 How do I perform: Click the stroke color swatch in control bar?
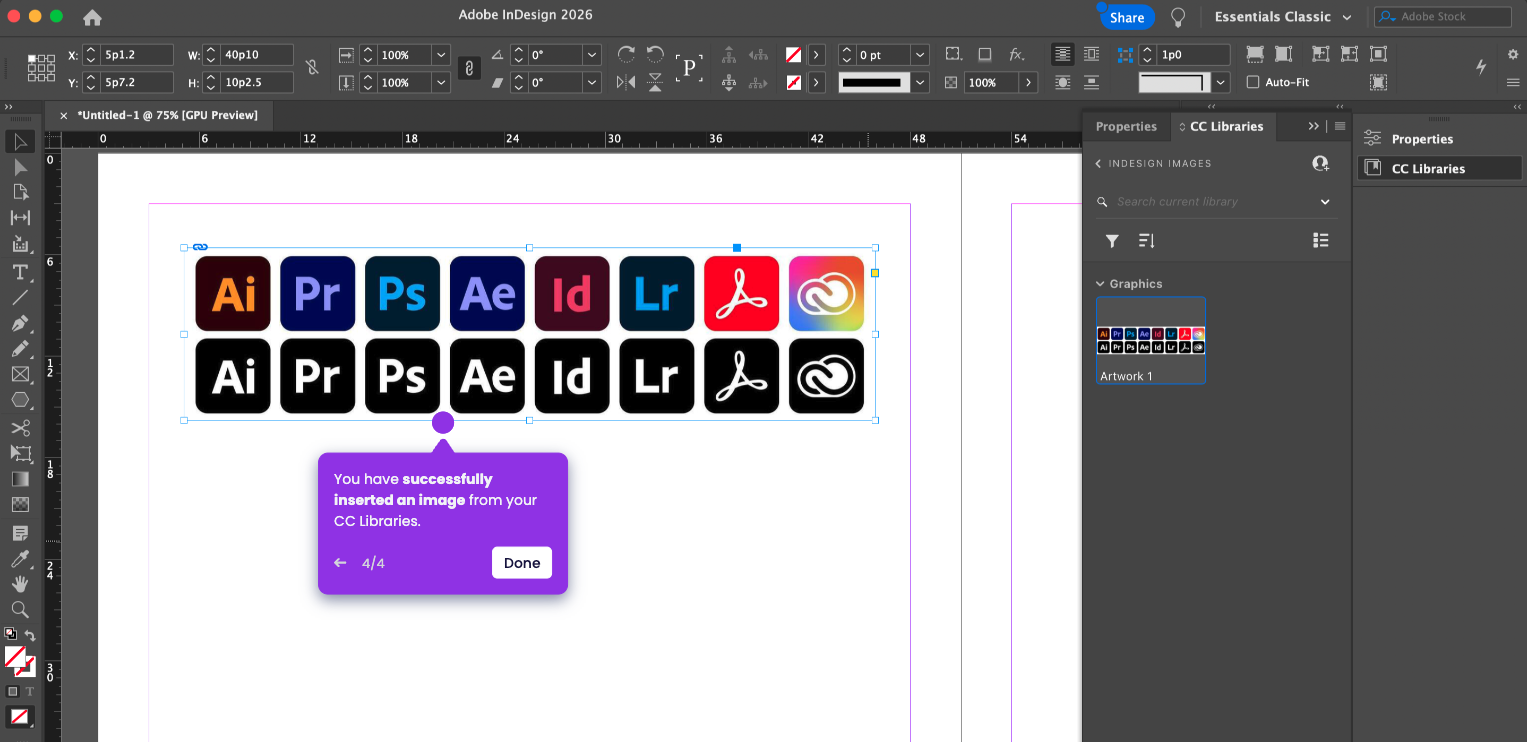(x=793, y=83)
